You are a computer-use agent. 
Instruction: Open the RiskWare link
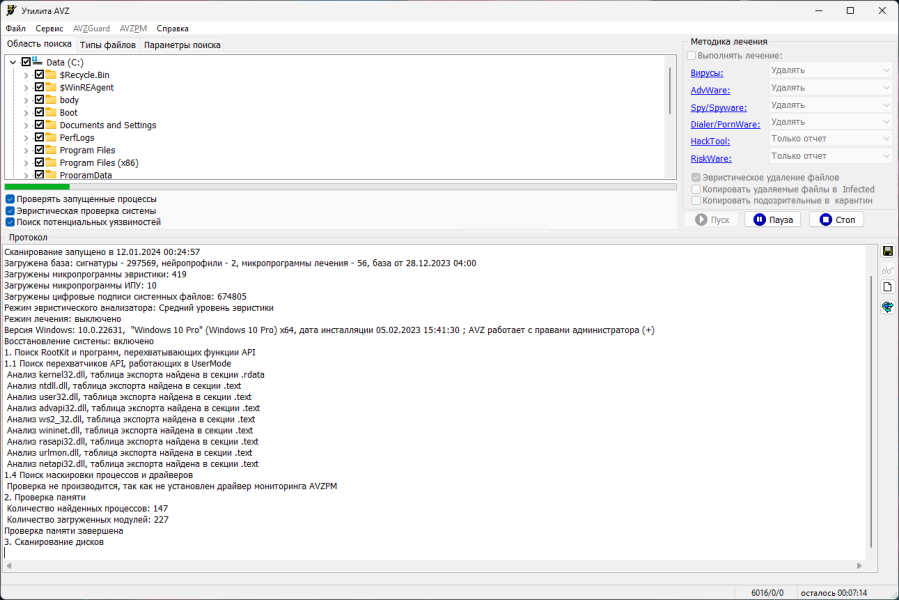(711, 159)
